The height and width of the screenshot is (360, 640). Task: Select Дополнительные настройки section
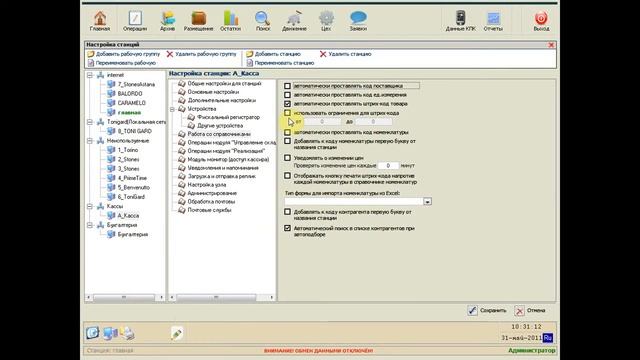click(x=222, y=100)
